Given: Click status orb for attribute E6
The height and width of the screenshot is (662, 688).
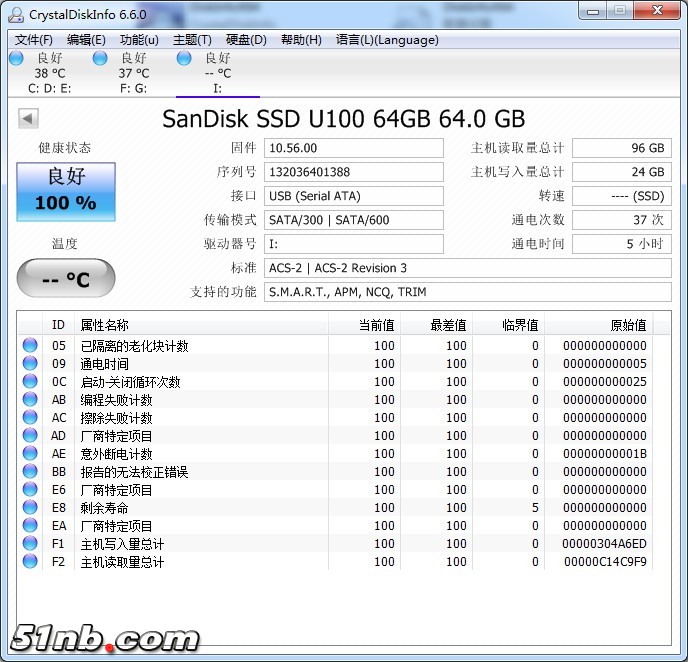Looking at the screenshot, I should pos(30,489).
